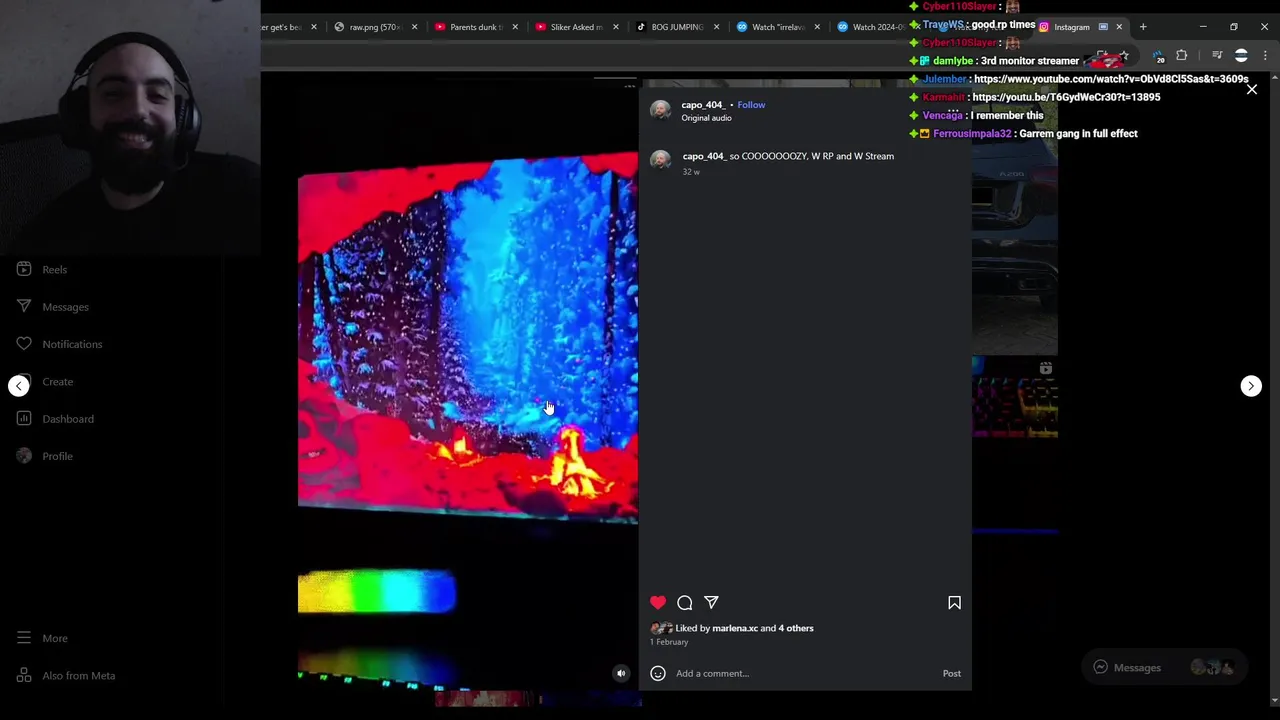Open capo_404_ profile from post header
1280x720 pixels.
[x=703, y=105]
